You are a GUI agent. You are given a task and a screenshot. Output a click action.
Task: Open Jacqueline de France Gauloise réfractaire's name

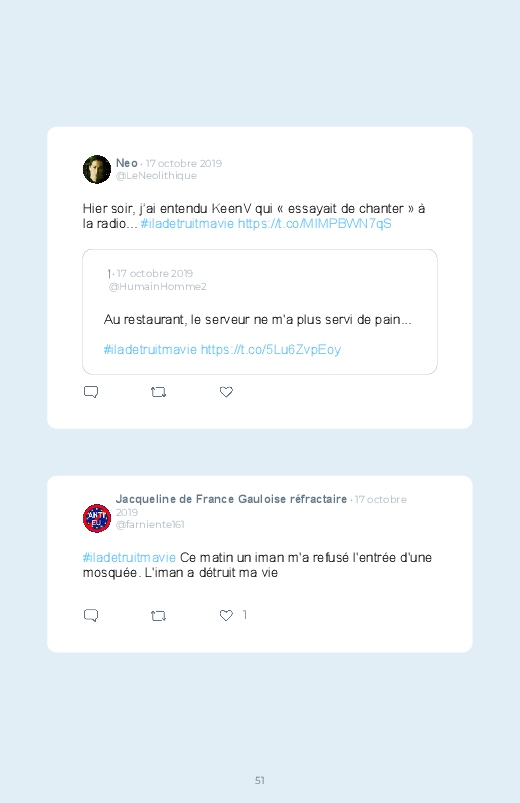click(x=232, y=499)
